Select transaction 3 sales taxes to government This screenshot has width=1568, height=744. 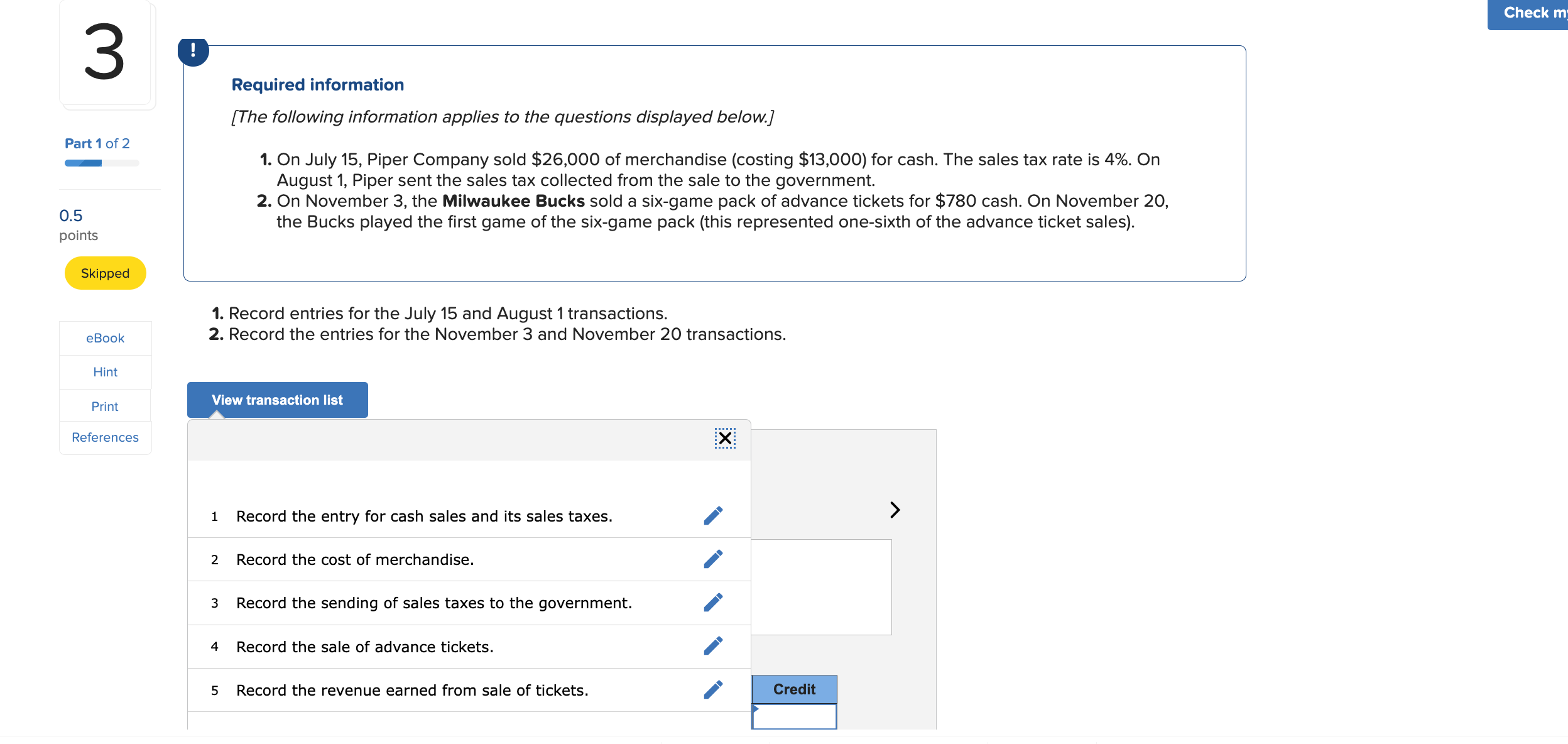433,603
